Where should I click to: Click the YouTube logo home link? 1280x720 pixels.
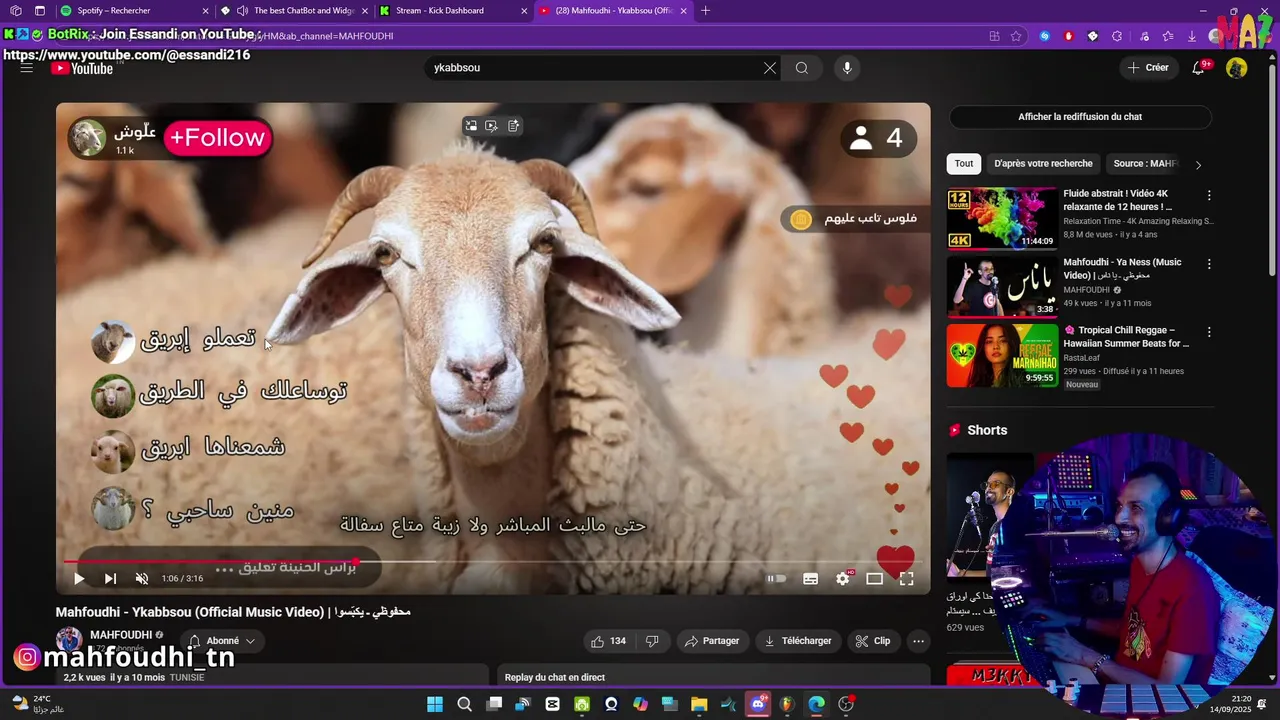82,68
